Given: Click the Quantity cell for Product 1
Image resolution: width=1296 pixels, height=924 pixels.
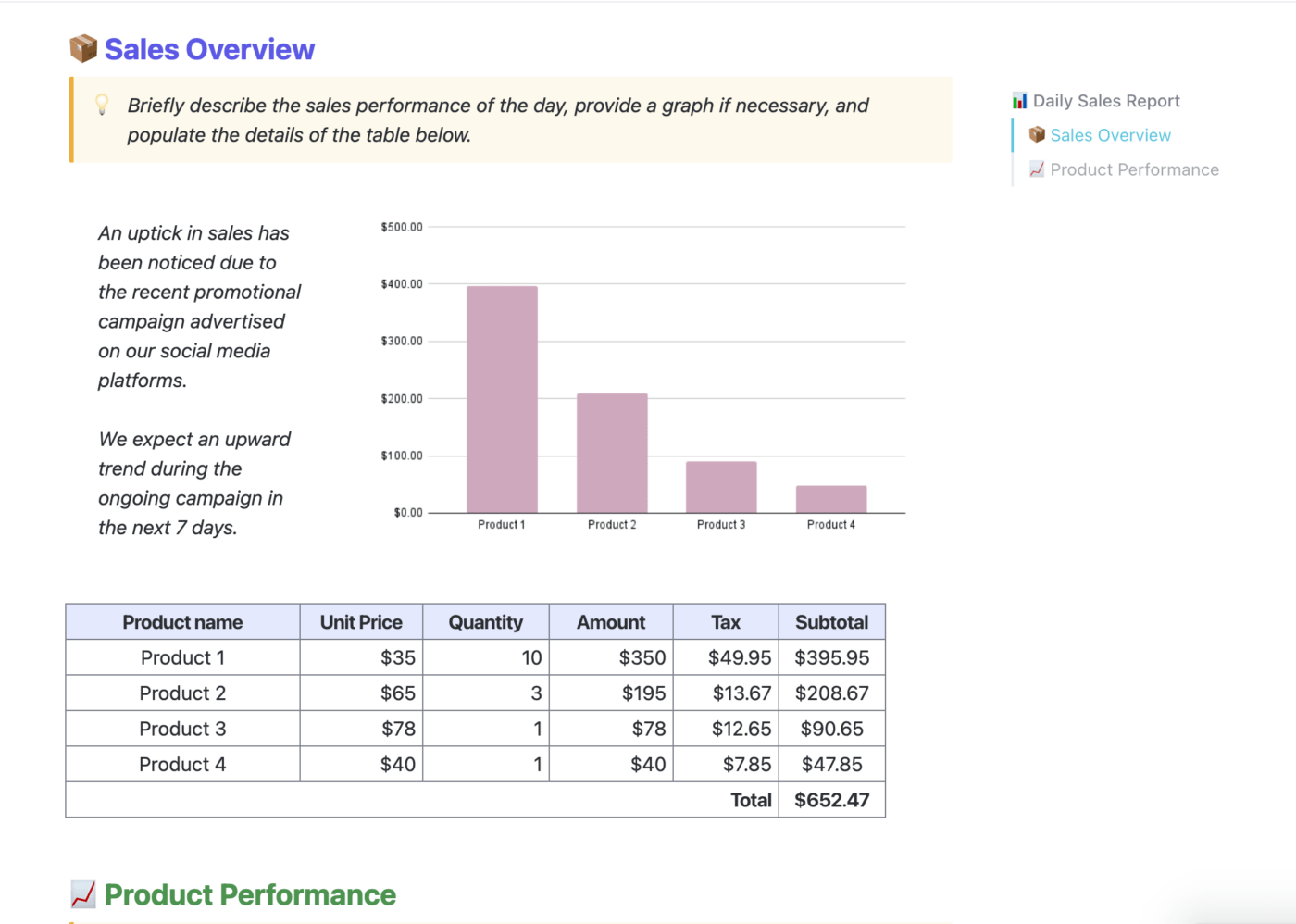Looking at the screenshot, I should point(486,657).
